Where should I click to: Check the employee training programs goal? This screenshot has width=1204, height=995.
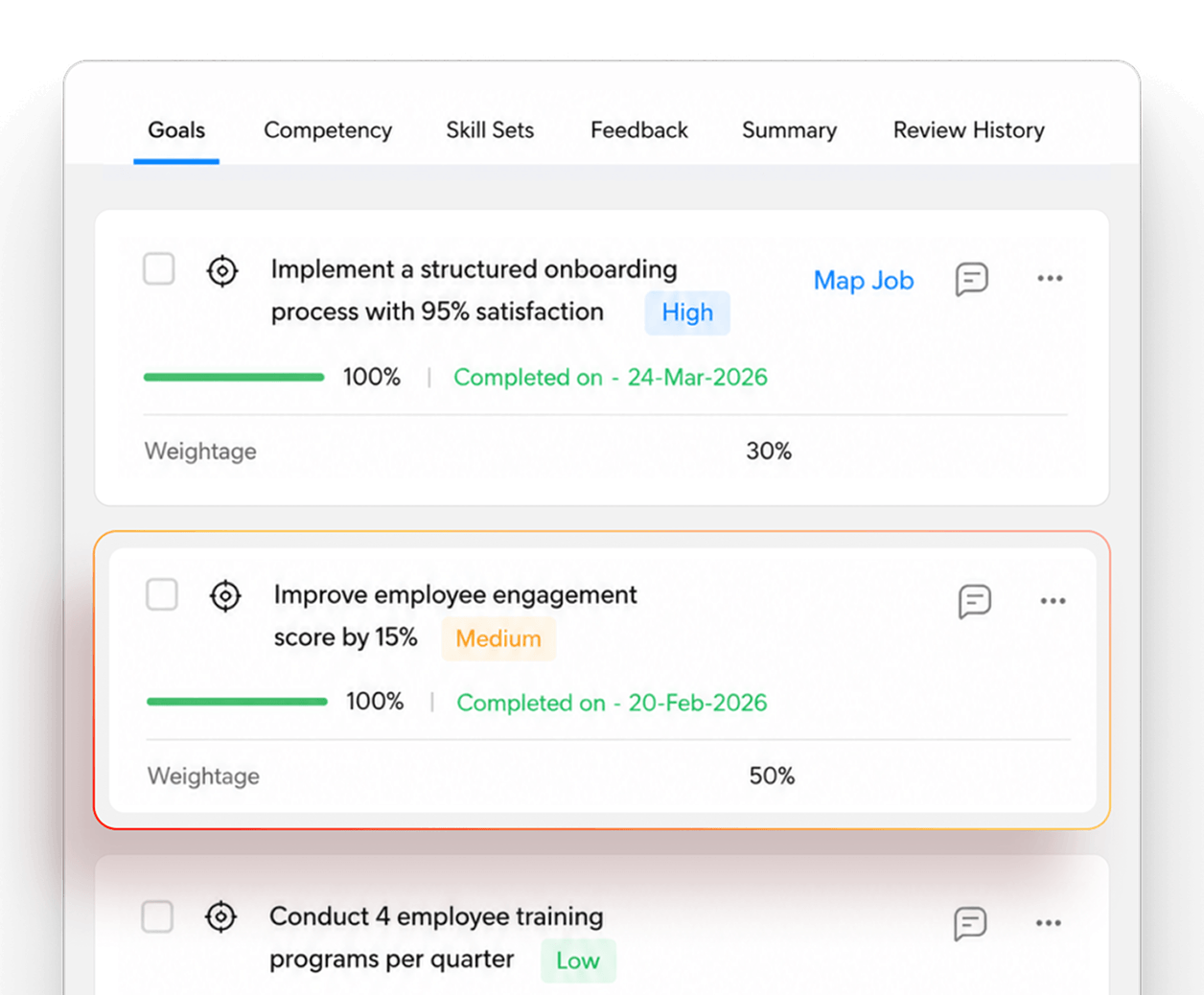click(x=157, y=916)
